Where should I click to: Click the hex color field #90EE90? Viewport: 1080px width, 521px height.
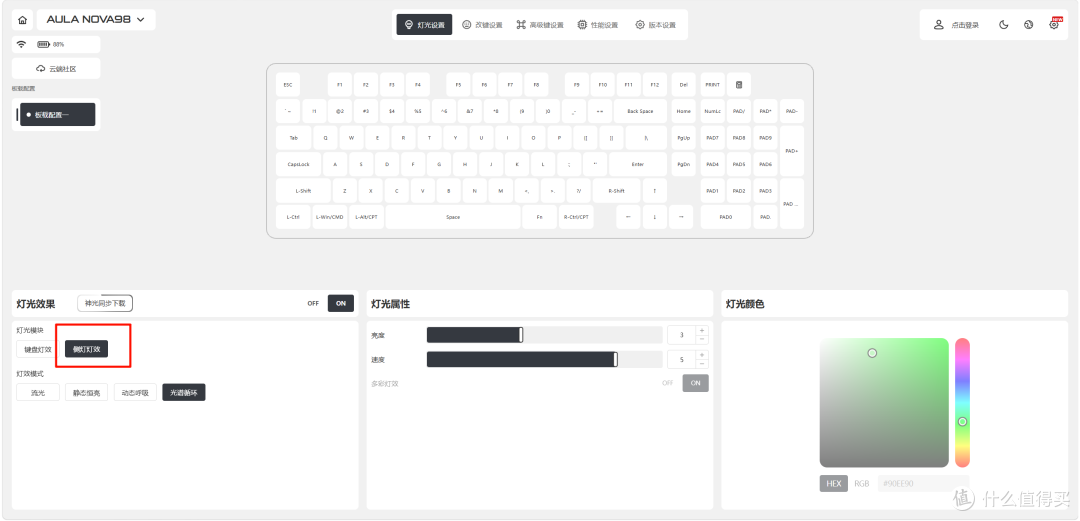click(x=924, y=484)
